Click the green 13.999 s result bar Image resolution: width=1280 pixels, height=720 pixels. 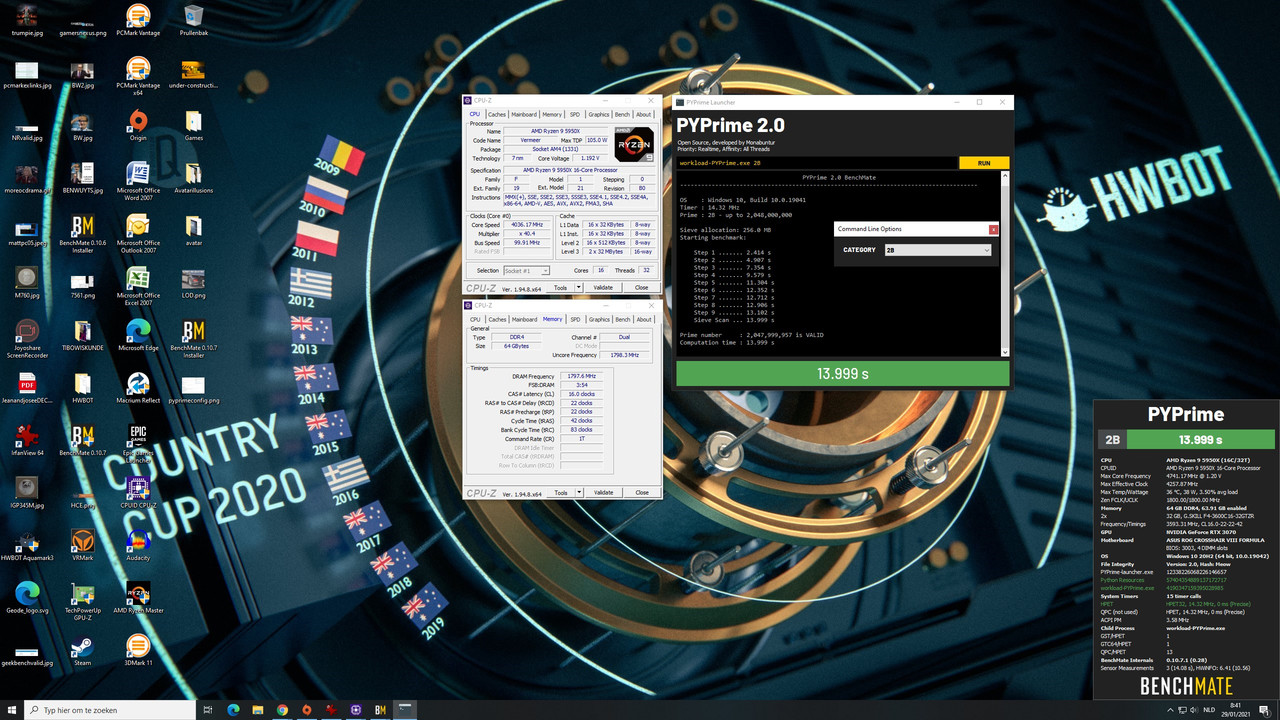tap(843, 373)
